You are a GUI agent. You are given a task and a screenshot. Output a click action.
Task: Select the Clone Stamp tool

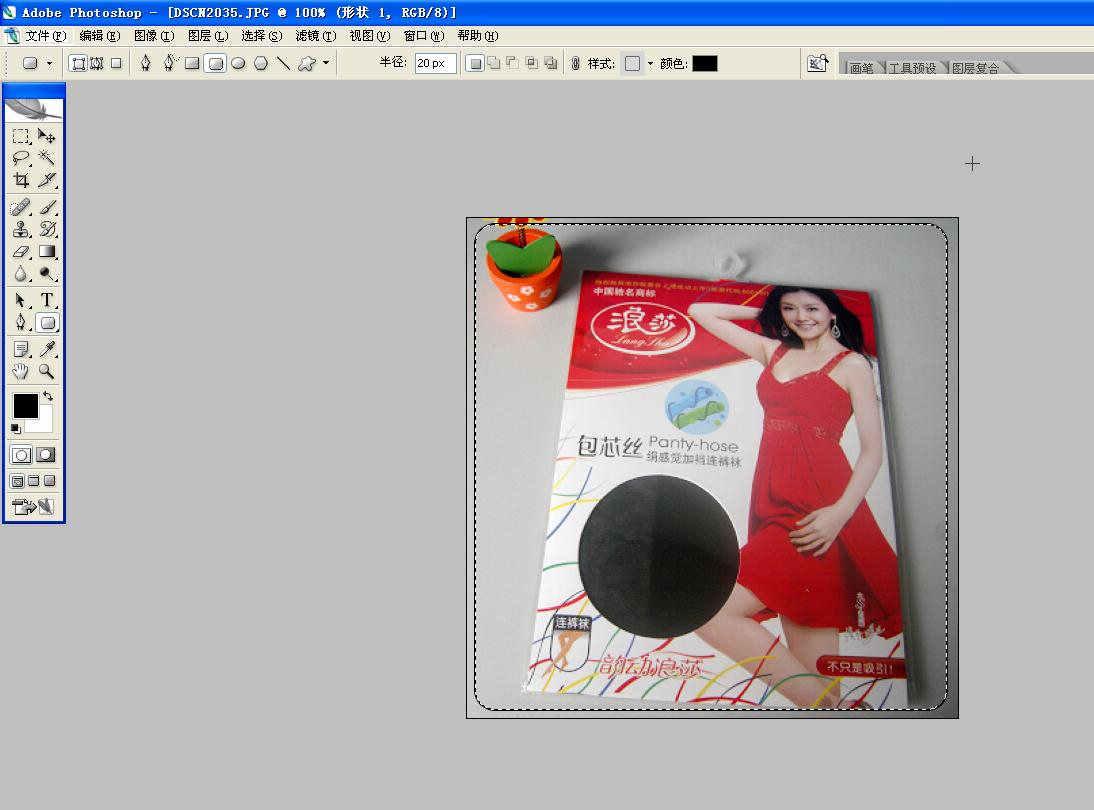pyautogui.click(x=21, y=230)
